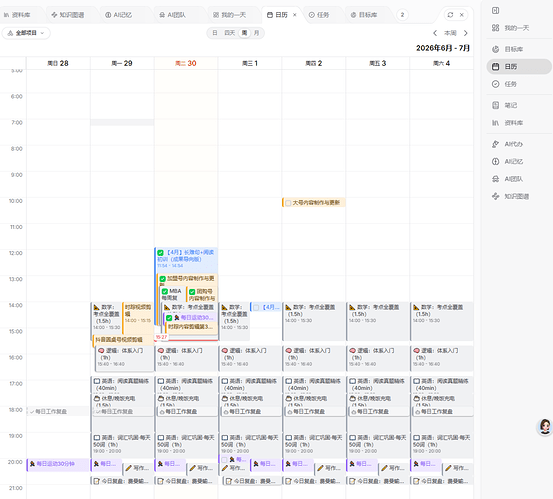Open Thursday's 写作 event at 20:00

tap(330, 468)
